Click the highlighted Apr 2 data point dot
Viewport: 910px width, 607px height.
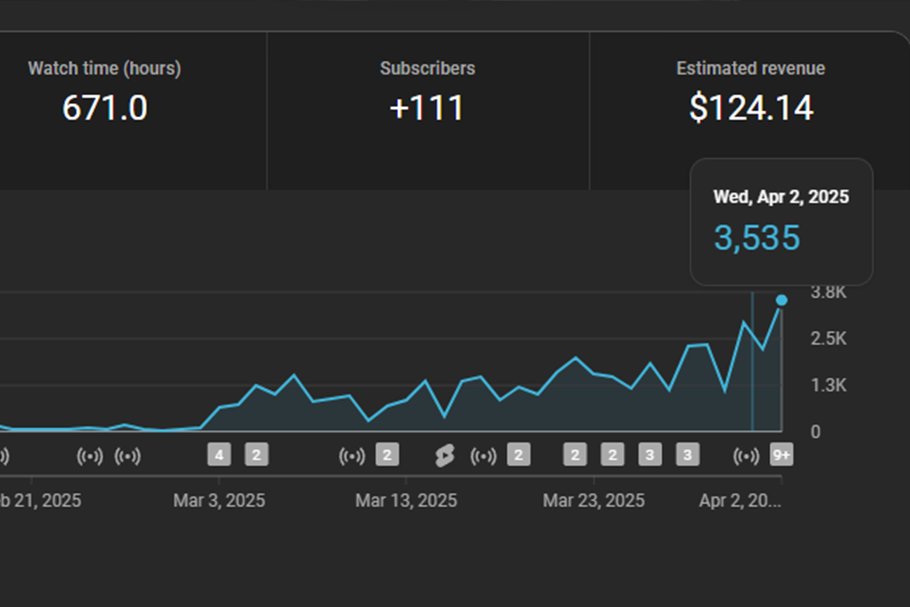781,300
